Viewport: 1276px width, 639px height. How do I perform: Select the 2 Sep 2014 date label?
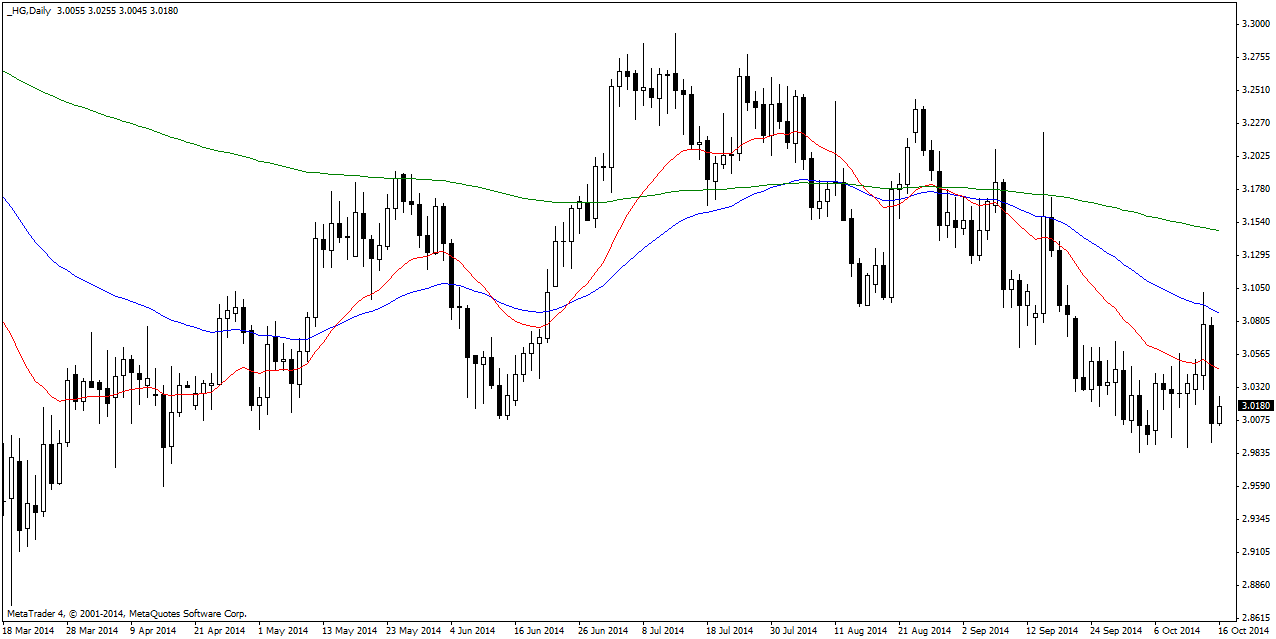[987, 631]
